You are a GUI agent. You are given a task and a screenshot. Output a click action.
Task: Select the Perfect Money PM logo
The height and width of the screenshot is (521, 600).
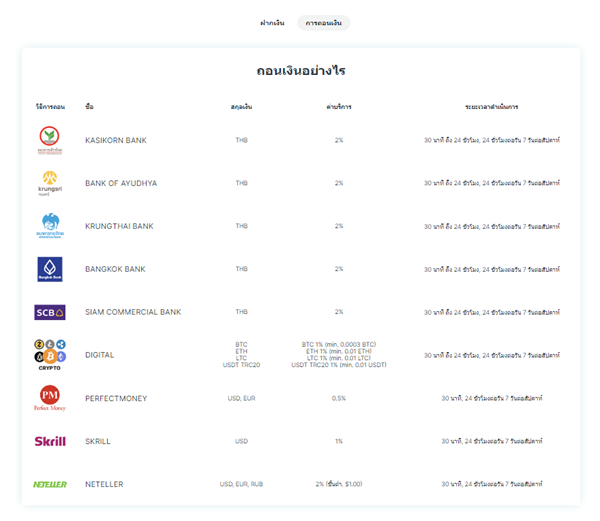[49, 398]
